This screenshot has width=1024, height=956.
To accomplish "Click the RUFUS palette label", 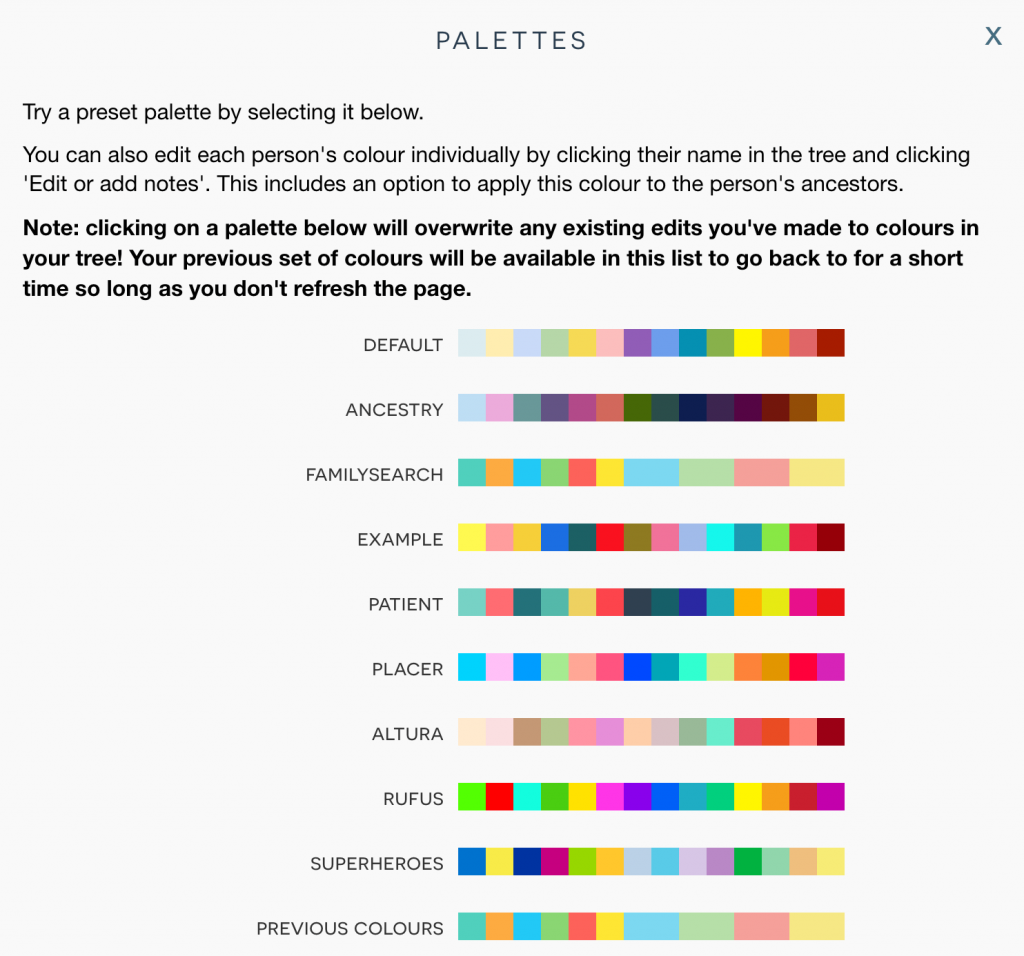I will click(413, 799).
